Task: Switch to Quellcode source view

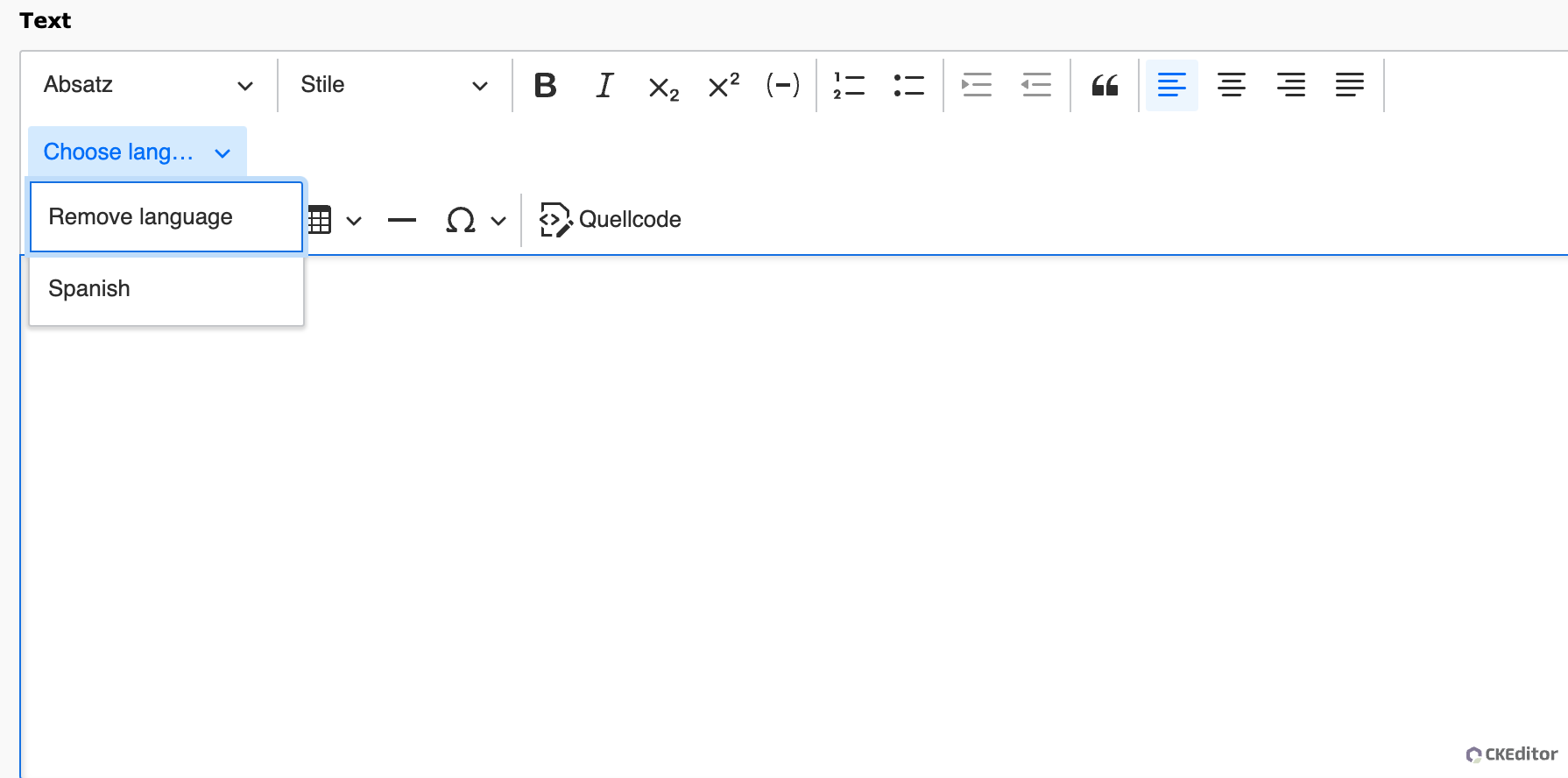Action: pos(611,220)
